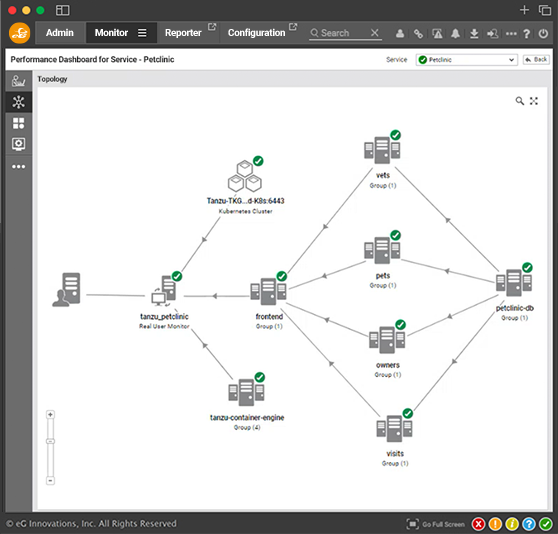
Task: Select the vets group node
Action: 382,149
